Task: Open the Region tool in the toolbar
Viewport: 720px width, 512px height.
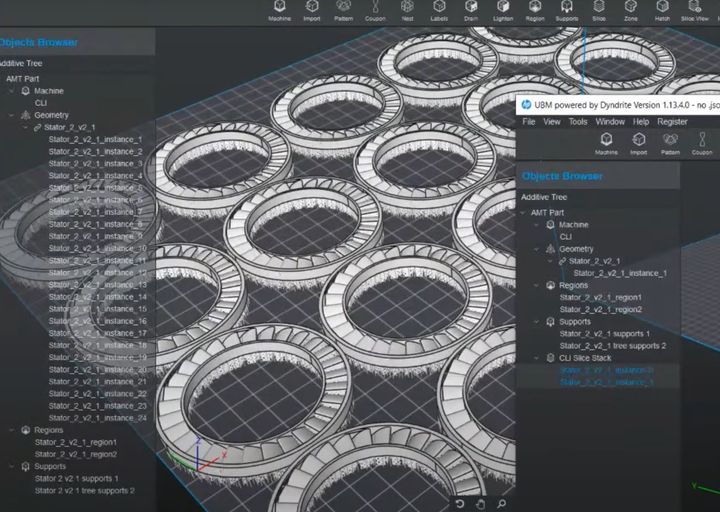Action: click(534, 8)
